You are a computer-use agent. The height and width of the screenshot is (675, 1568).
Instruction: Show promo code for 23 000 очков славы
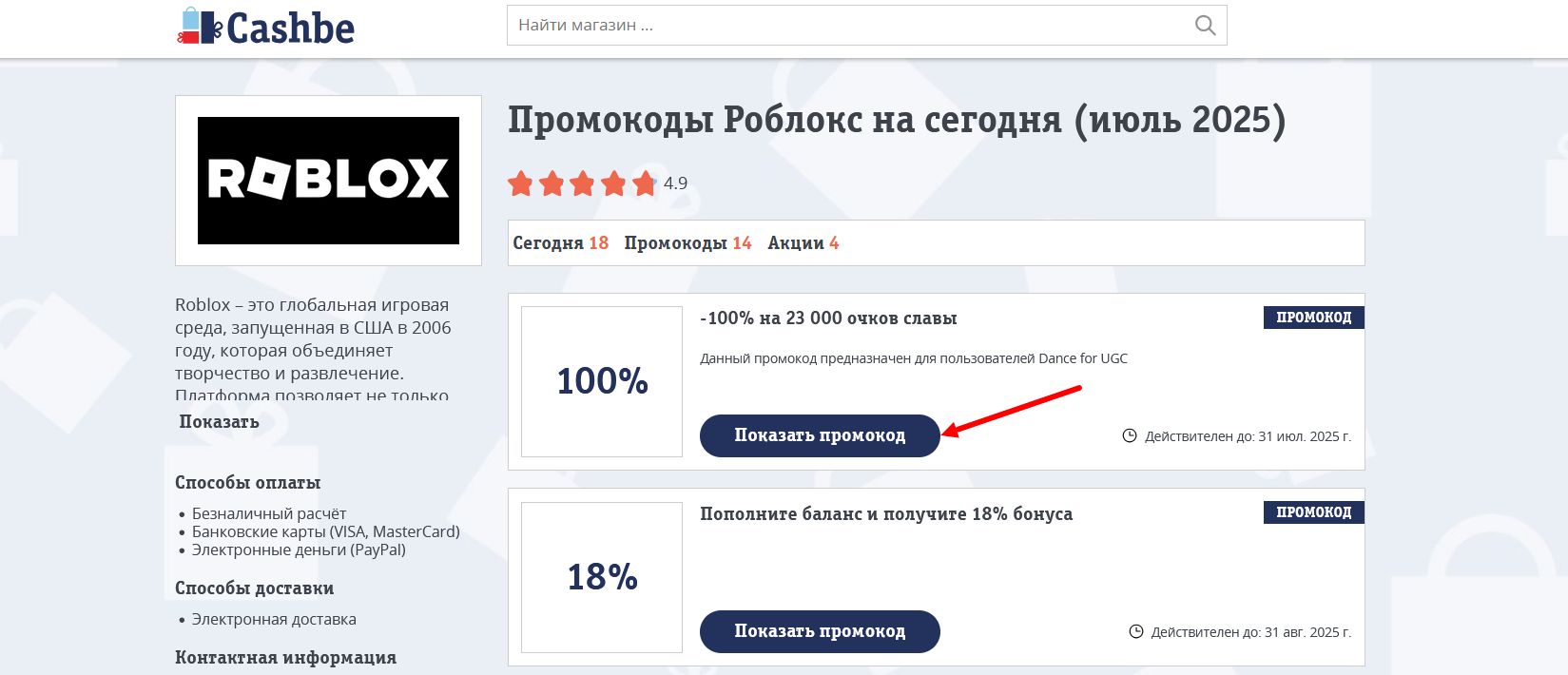point(820,435)
